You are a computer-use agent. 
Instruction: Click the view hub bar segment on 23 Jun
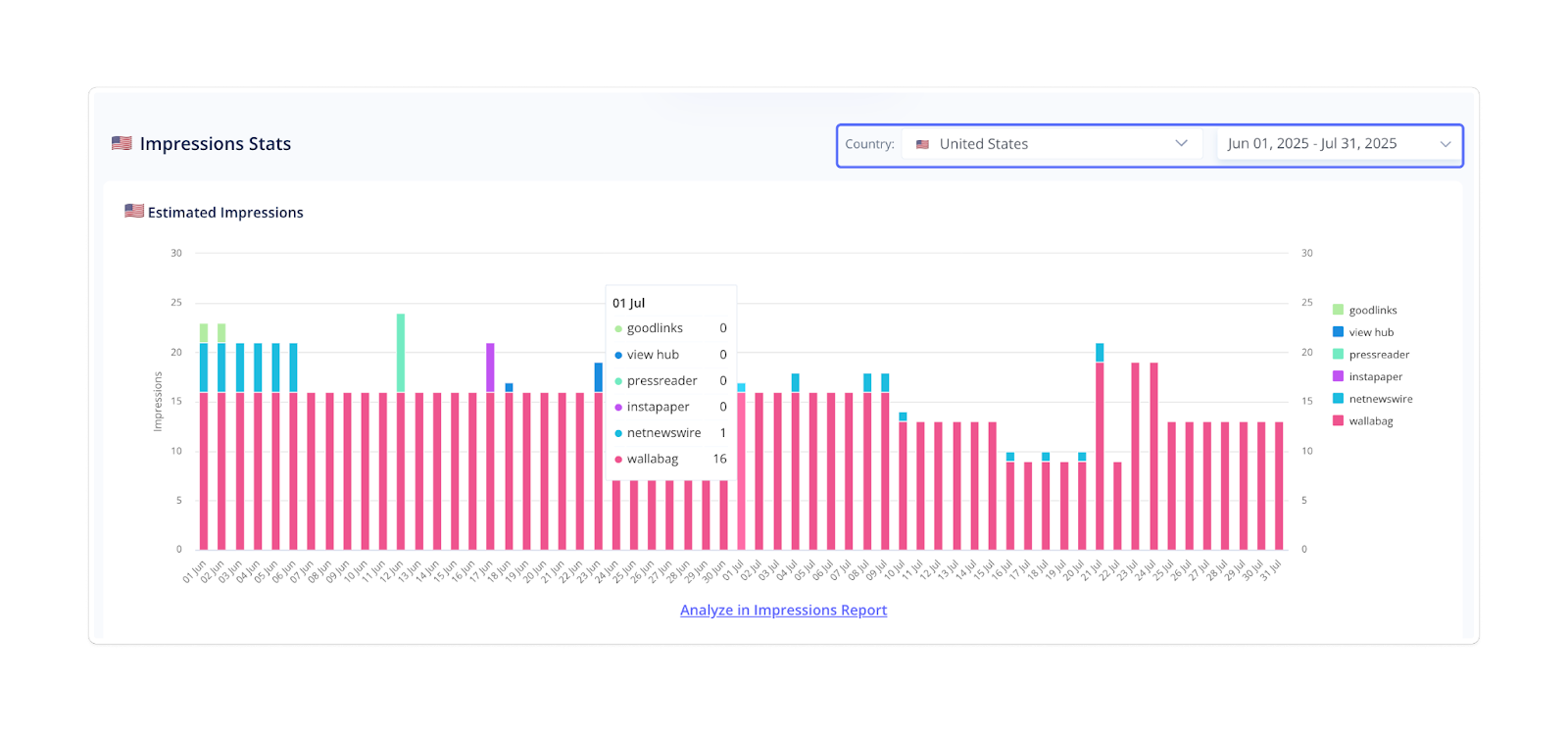598,377
